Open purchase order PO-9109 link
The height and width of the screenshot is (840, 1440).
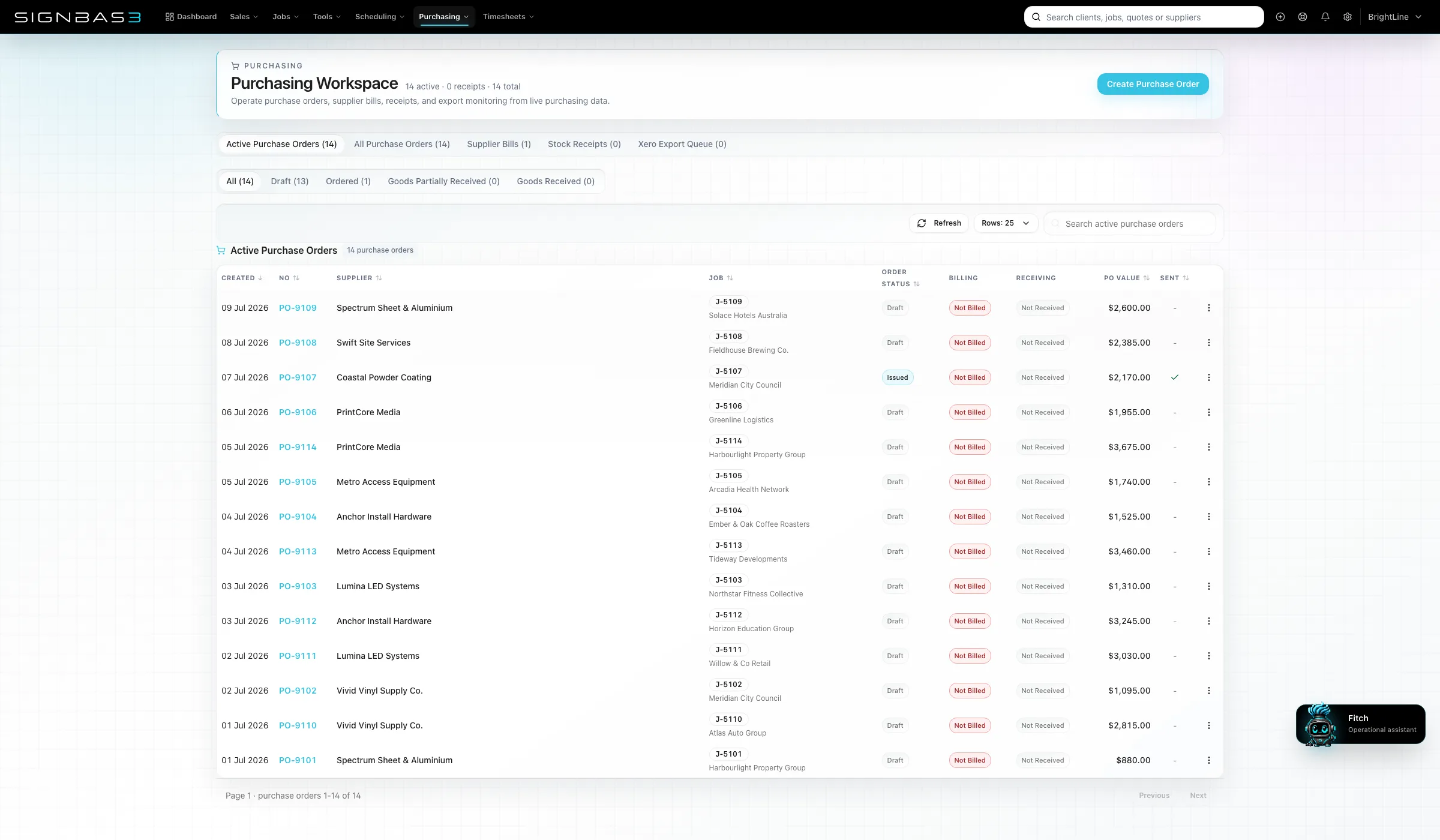point(298,308)
